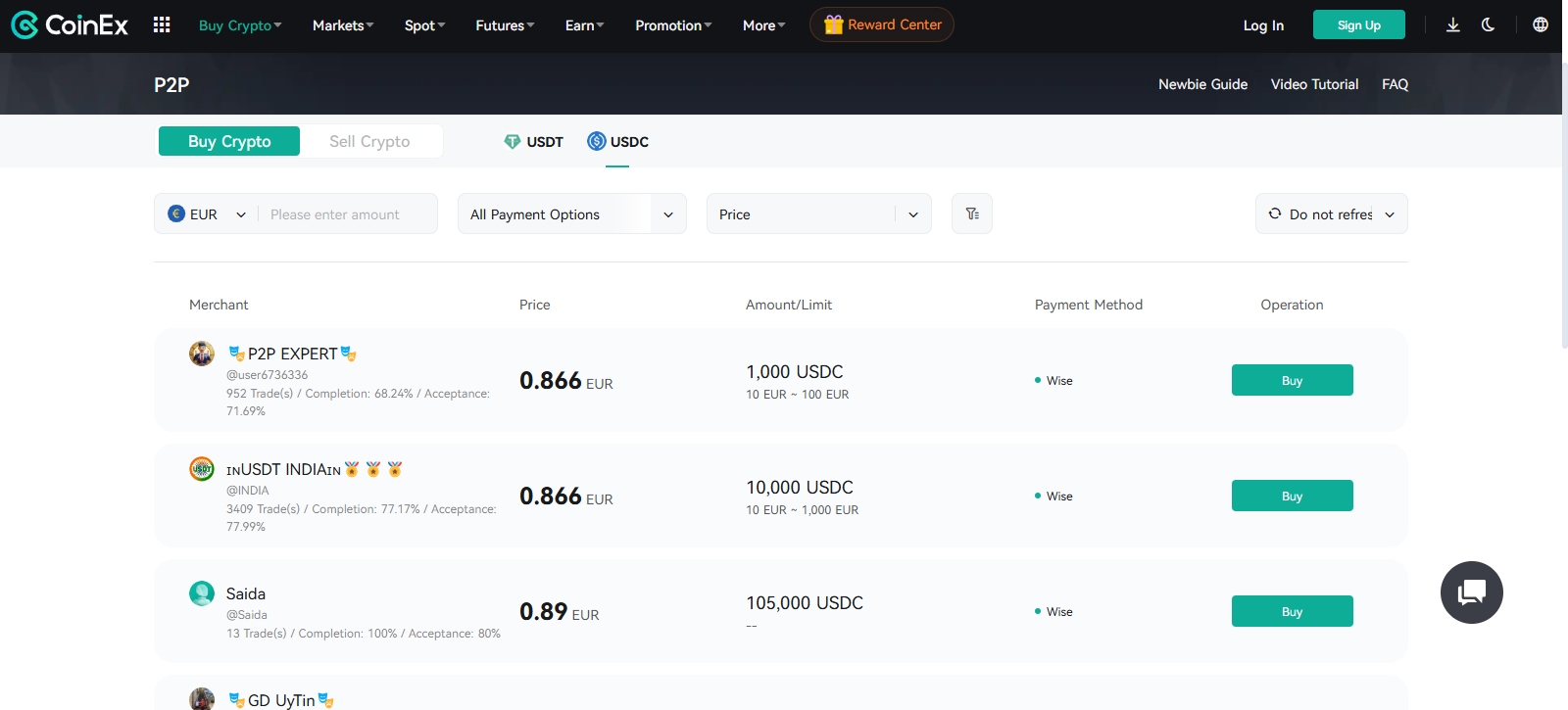Image resolution: width=1568 pixels, height=710 pixels.
Task: Expand the Spot nav menu
Action: tap(425, 25)
